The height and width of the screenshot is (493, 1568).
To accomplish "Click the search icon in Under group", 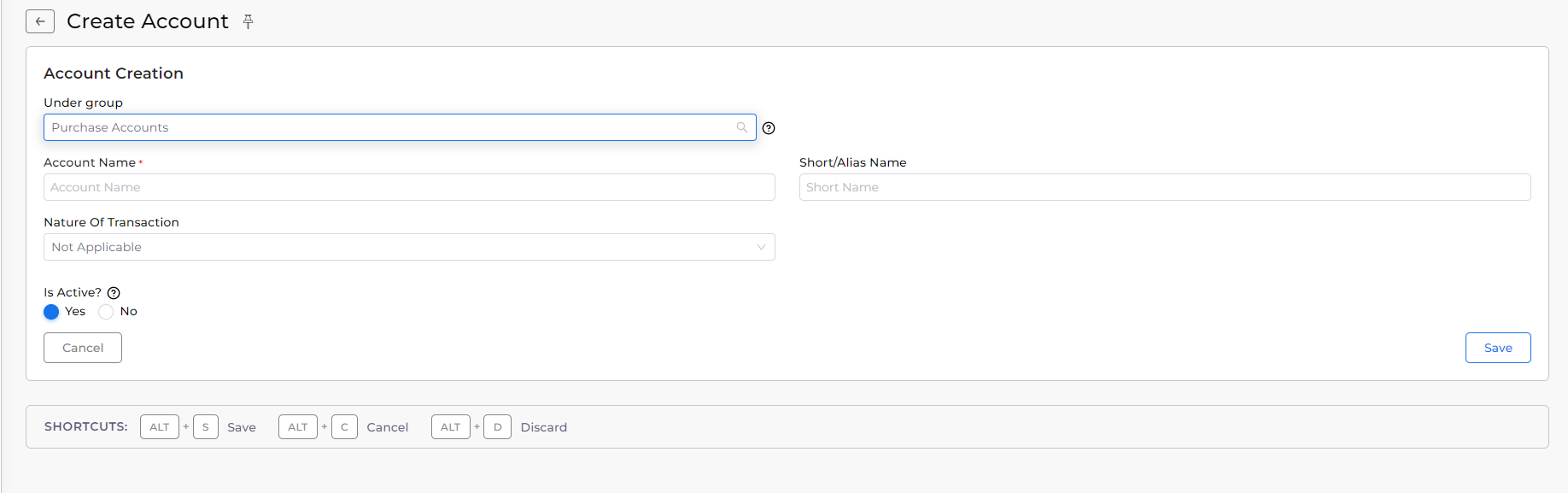I will coord(741,127).
